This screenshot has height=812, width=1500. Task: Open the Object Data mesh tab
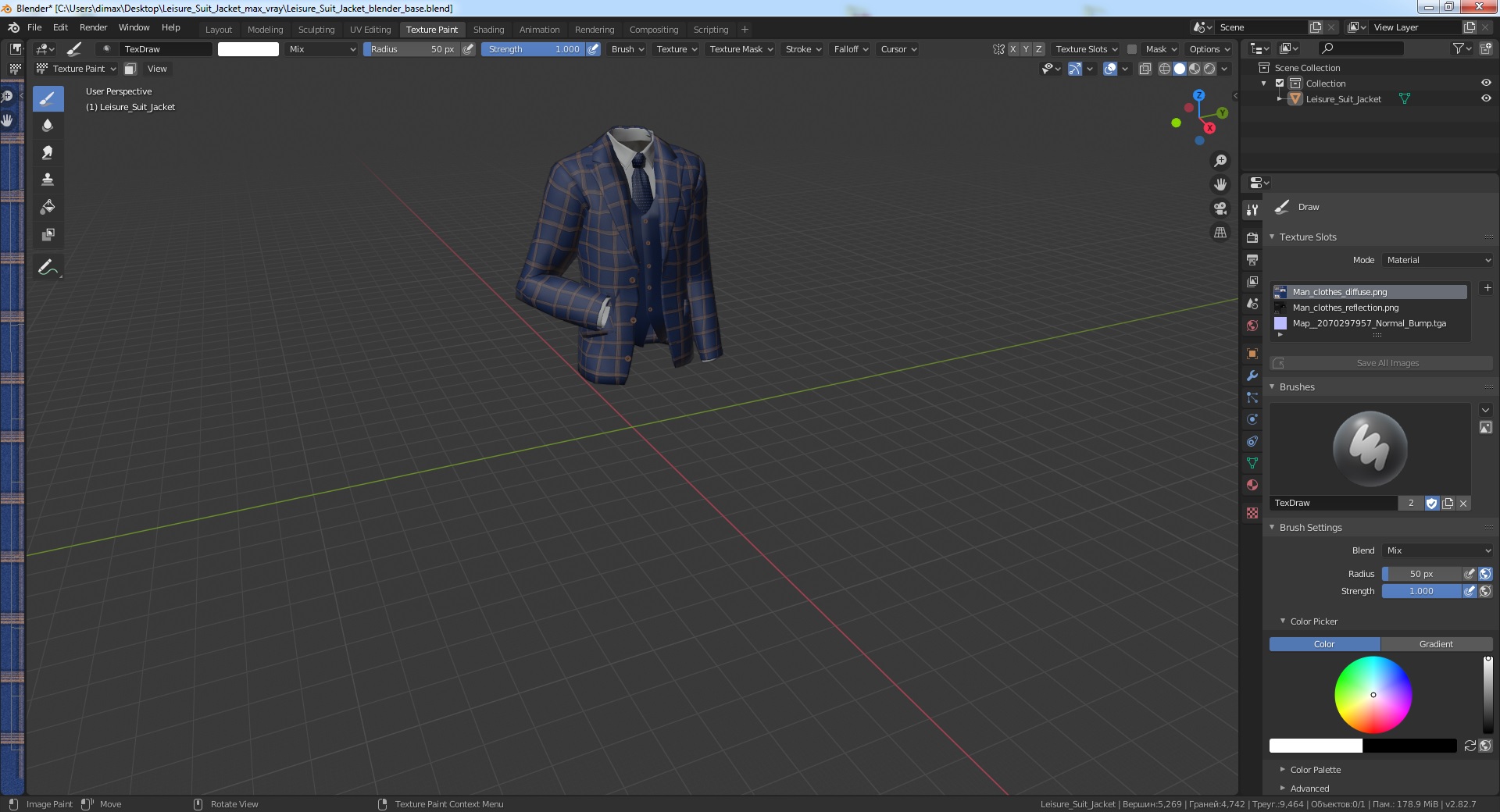pos(1252,463)
